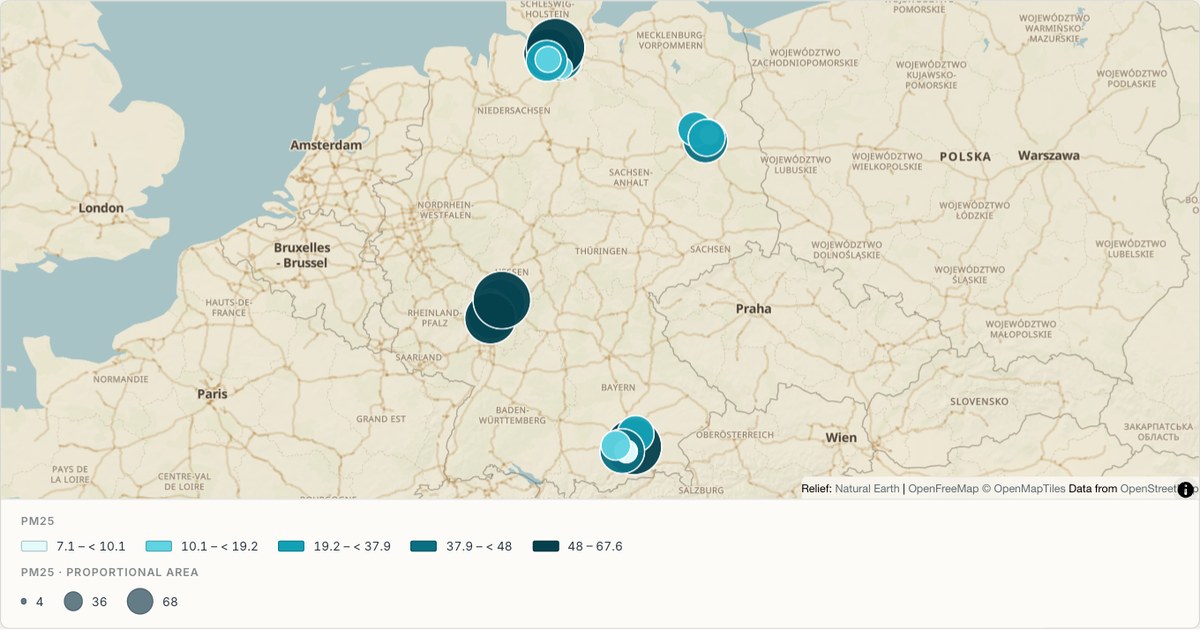Click the PM25 legend heading
1200x630 pixels.
pyautogui.click(x=37, y=521)
